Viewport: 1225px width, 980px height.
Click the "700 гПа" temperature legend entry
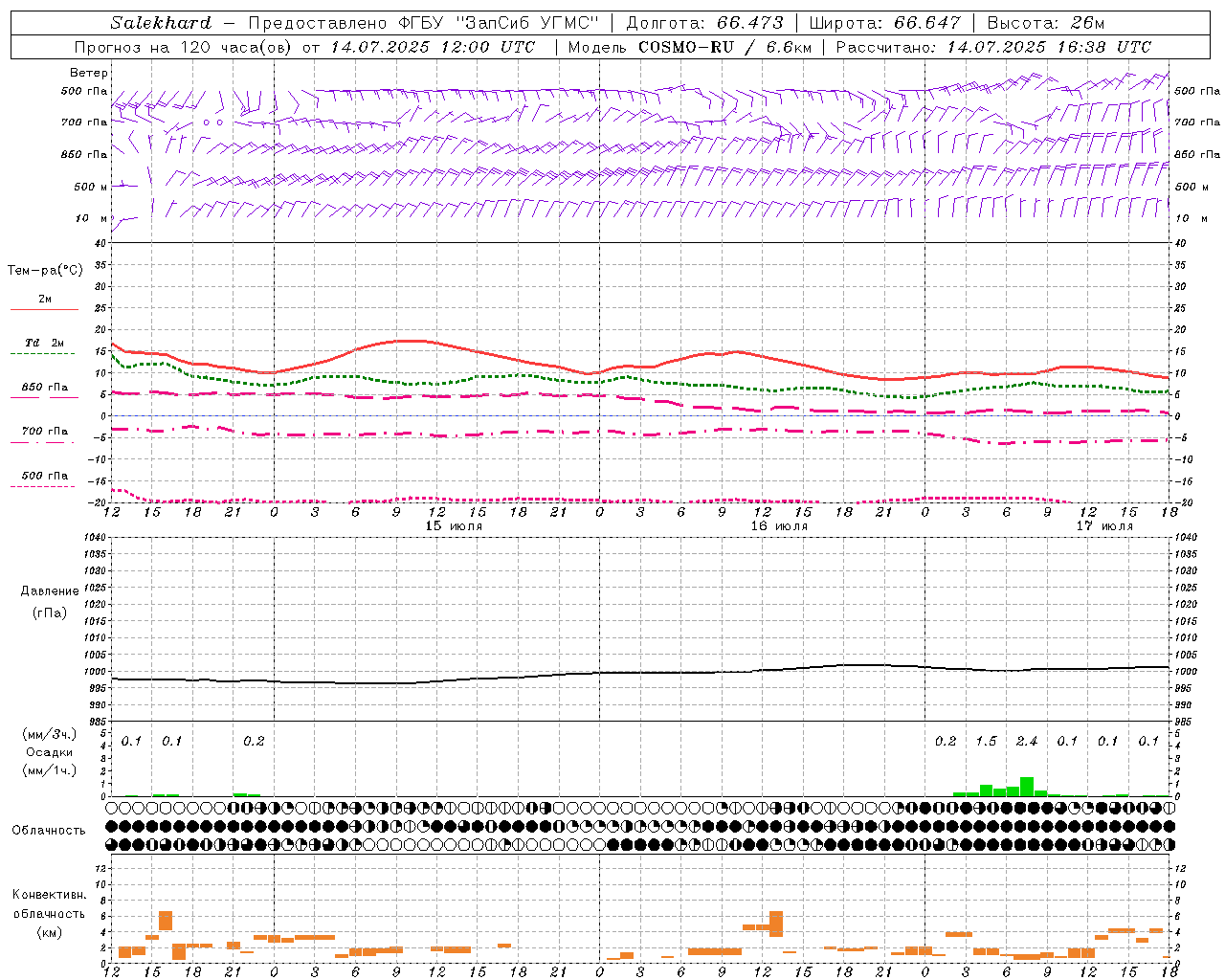[45, 432]
